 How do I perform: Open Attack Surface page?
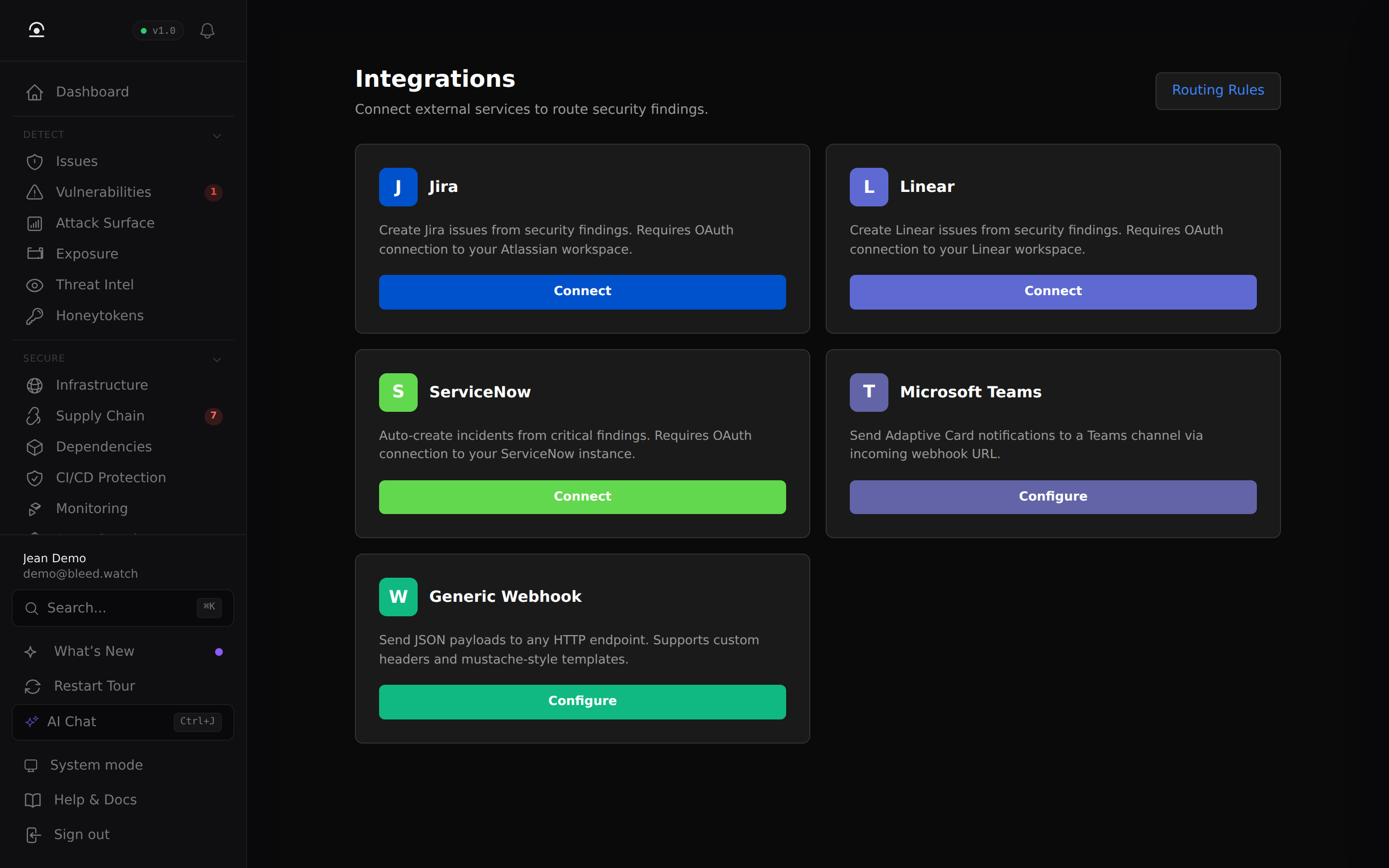pyautogui.click(x=123, y=223)
